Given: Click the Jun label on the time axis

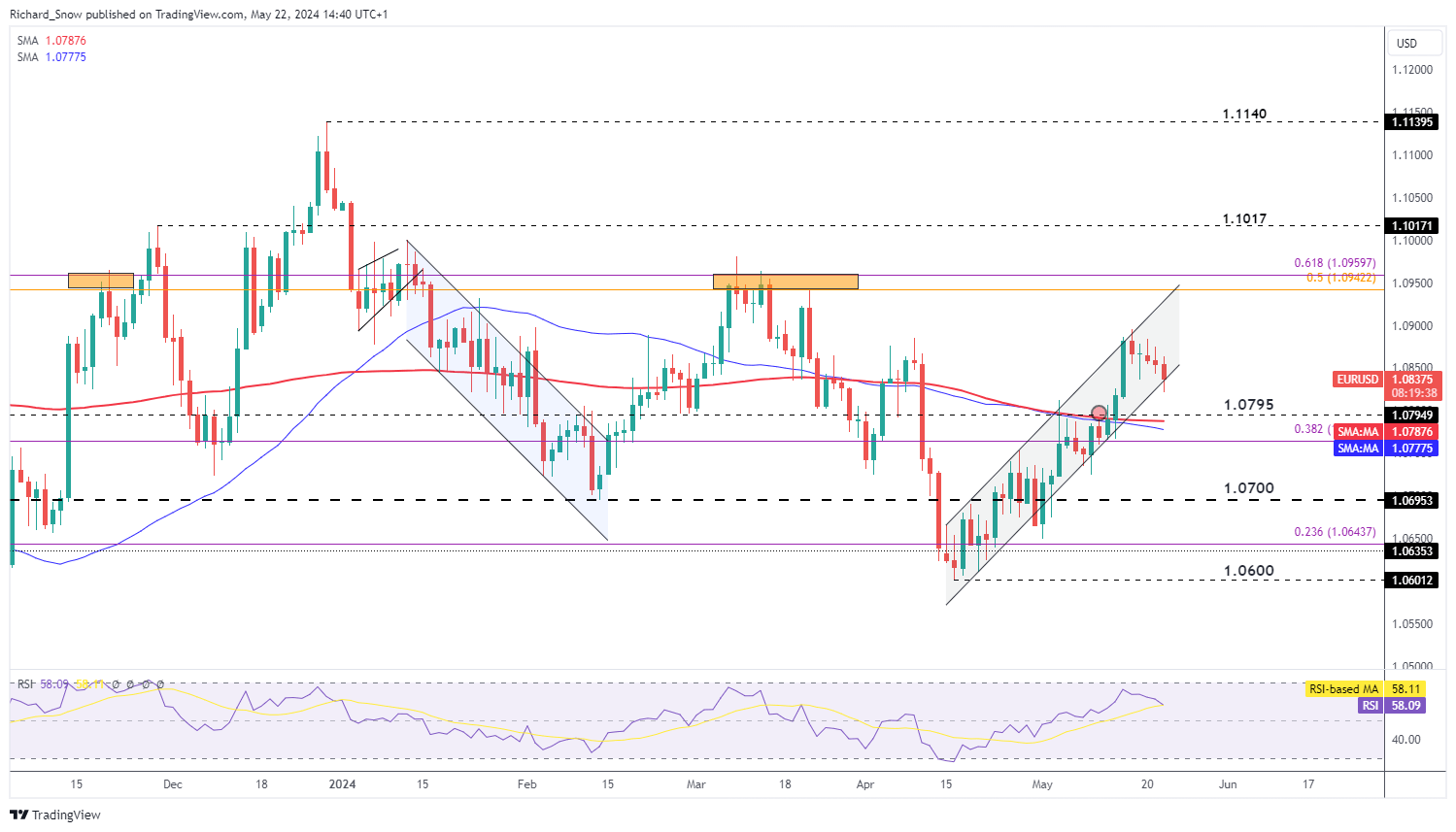Looking at the screenshot, I should click(1228, 784).
